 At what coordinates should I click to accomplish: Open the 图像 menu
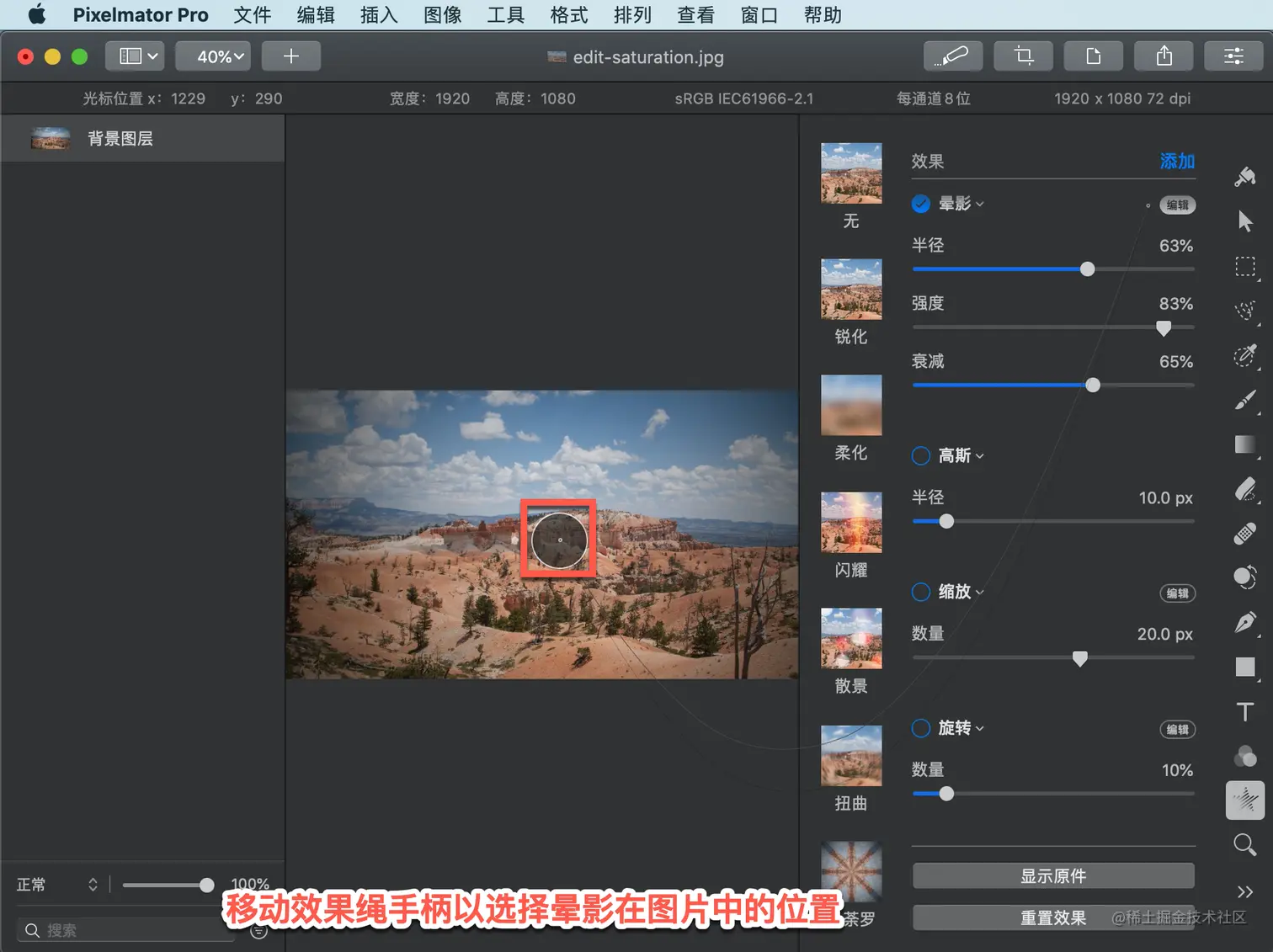(x=443, y=15)
